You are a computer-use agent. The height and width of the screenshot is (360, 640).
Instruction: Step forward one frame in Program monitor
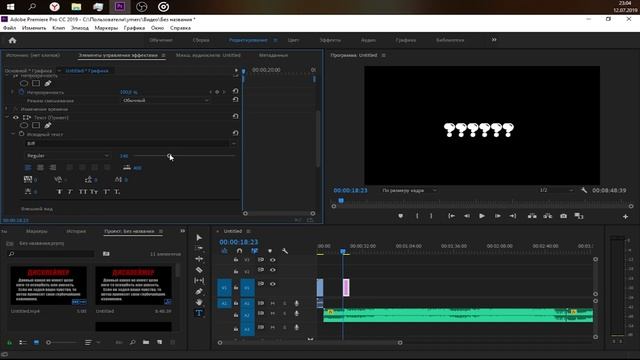click(498, 216)
